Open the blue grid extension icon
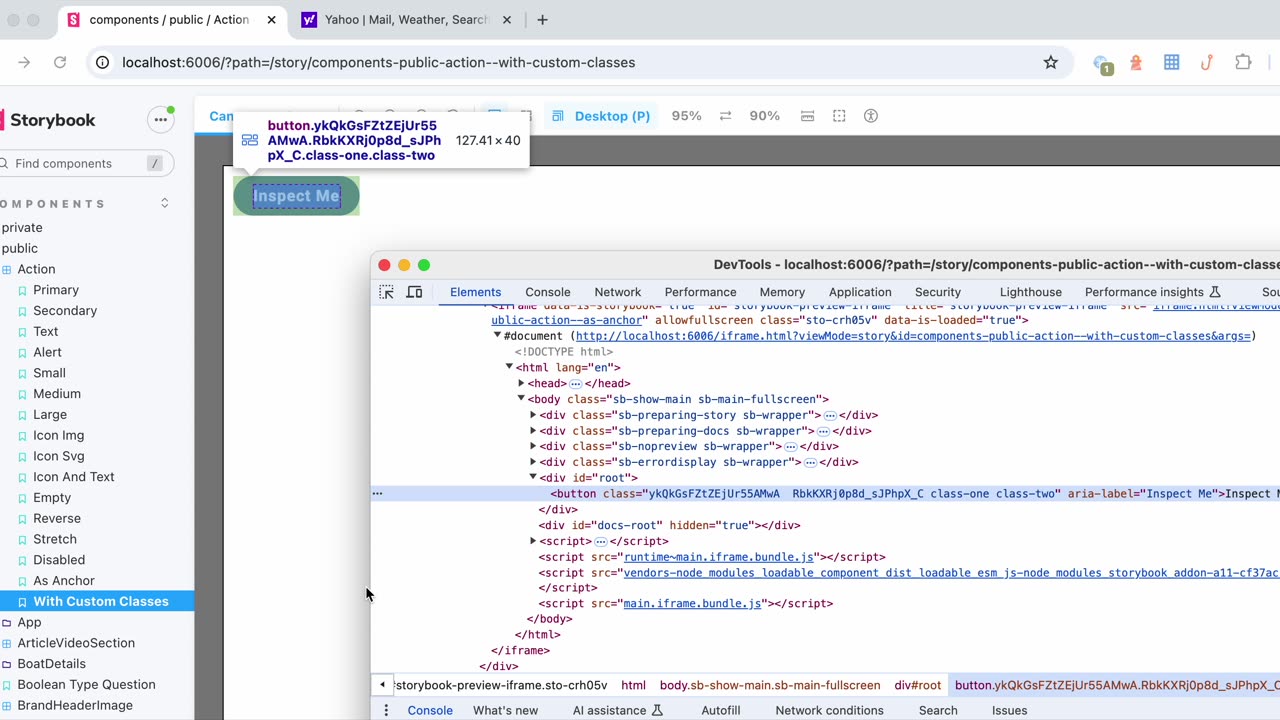Viewport: 1280px width, 720px height. [1172, 62]
